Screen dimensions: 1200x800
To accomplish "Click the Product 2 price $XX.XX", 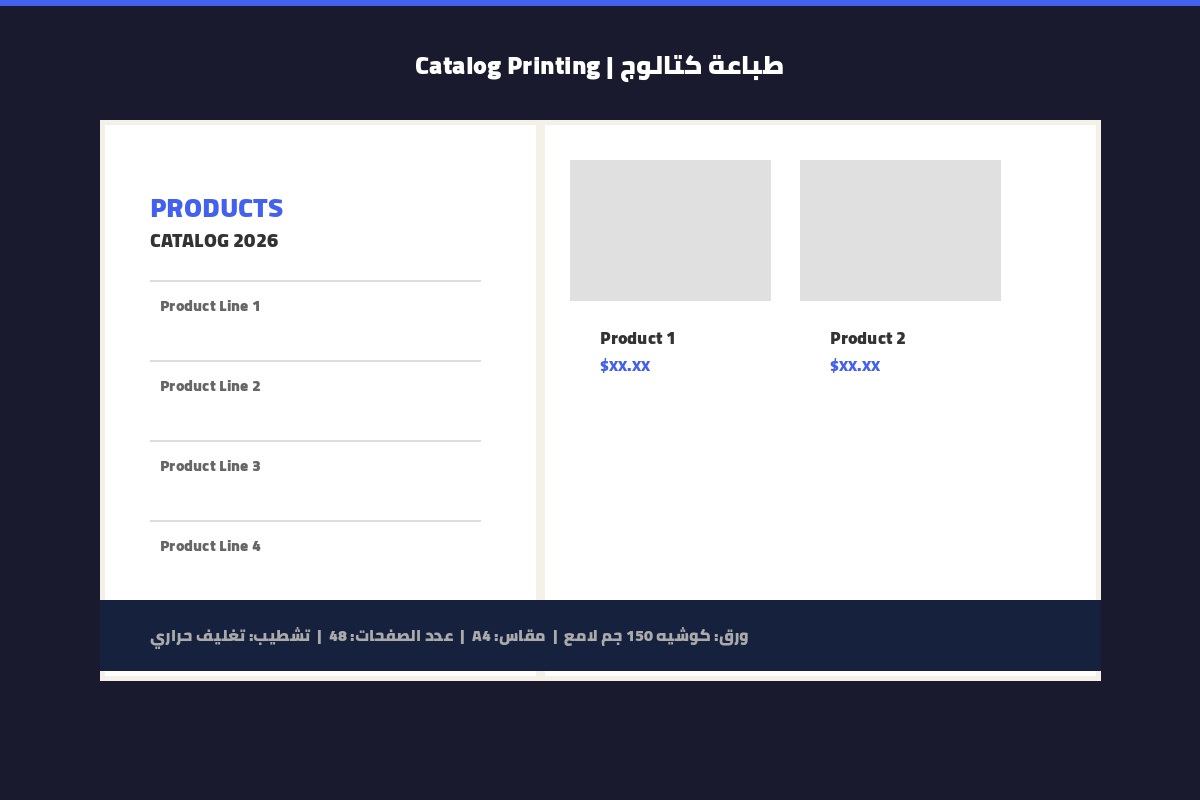I will (855, 365).
